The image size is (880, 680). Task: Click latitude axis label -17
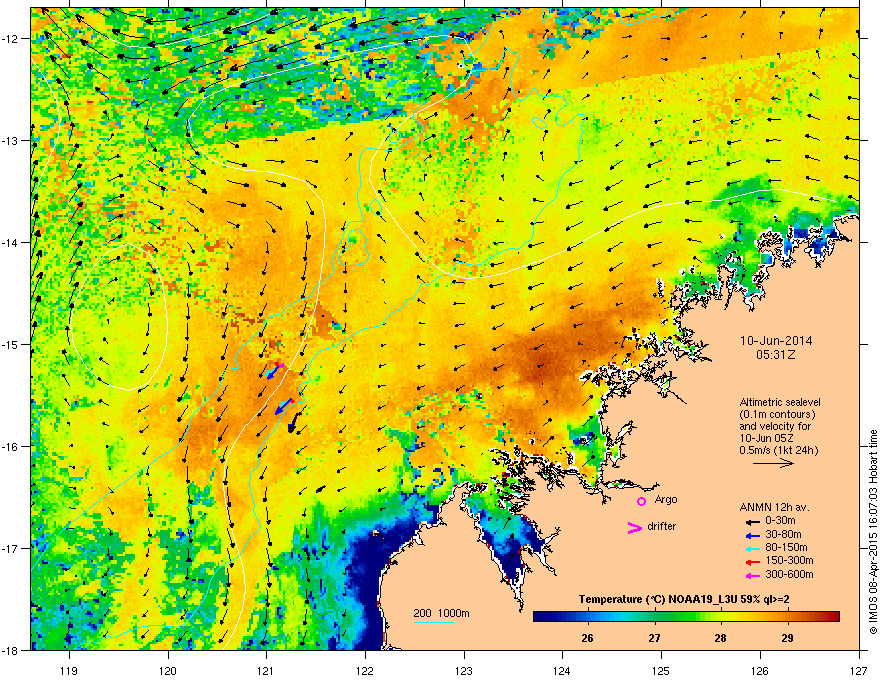[11, 548]
